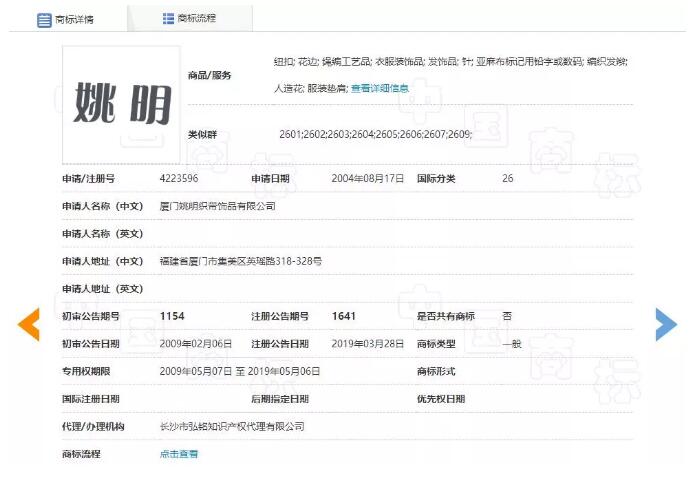Click registration announcement date 2019年03月28日

[368, 344]
